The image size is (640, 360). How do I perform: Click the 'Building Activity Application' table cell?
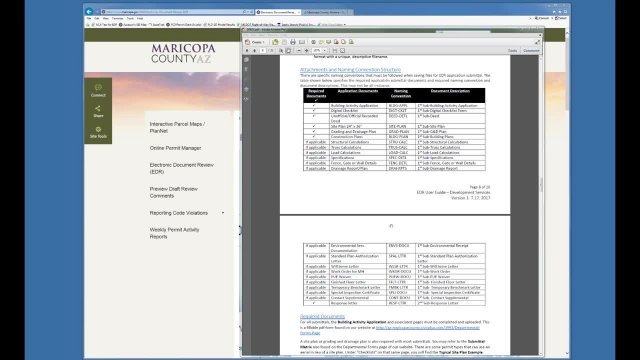point(358,106)
